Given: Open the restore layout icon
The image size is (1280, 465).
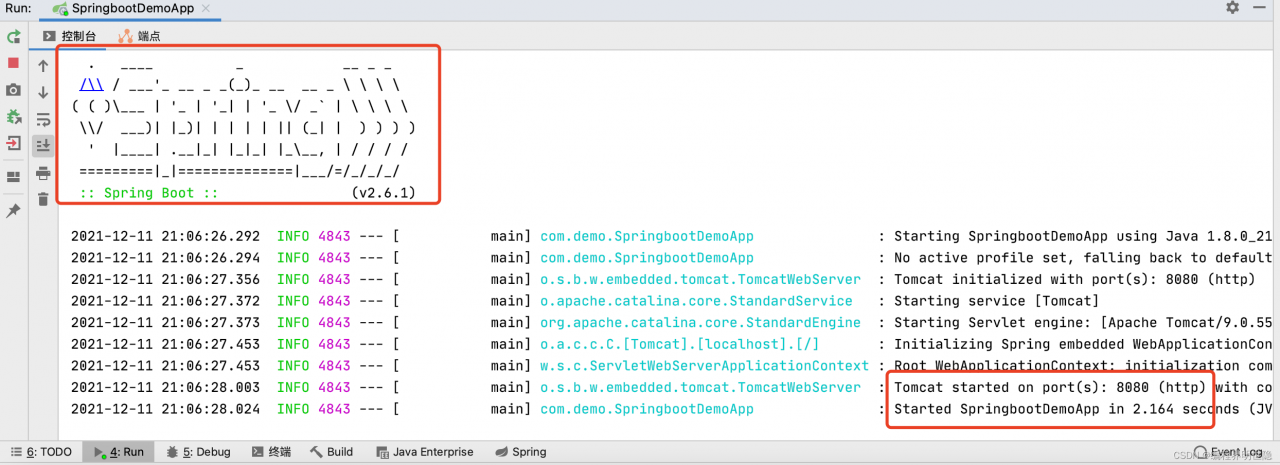Looking at the screenshot, I should [13, 177].
